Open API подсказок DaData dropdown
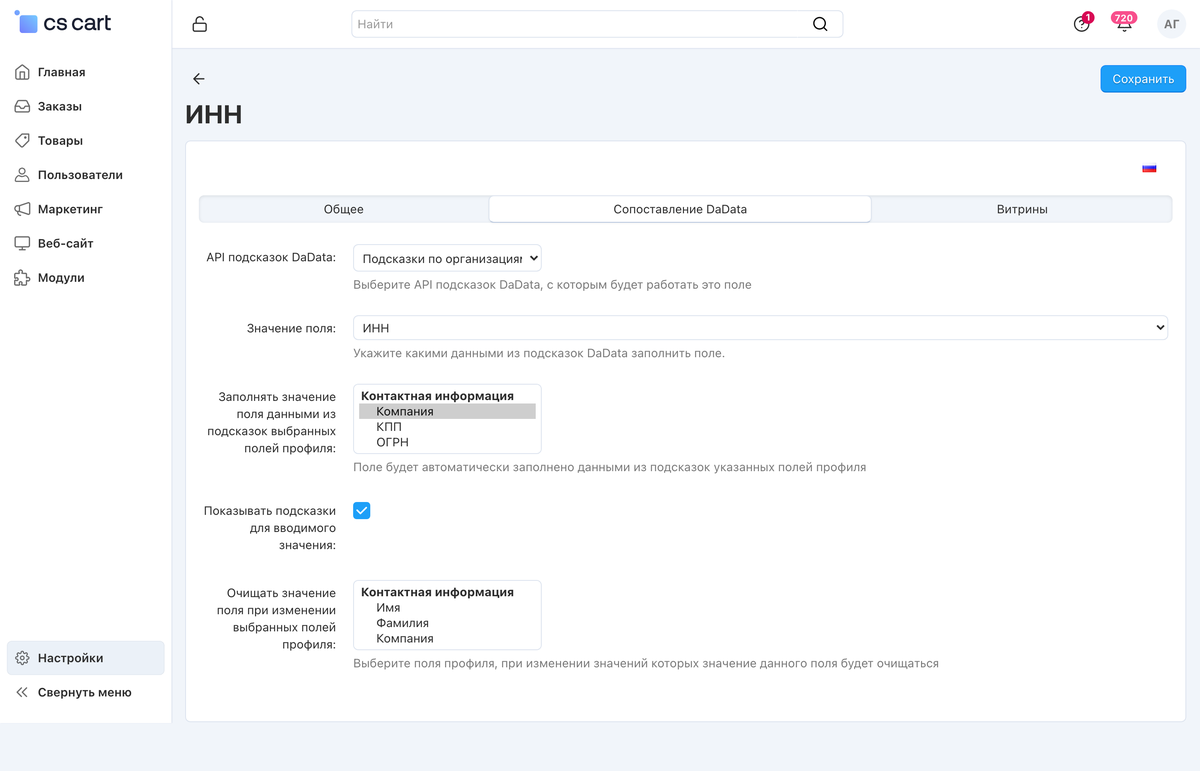Screen dimensions: 1200x771 click(x=447, y=258)
